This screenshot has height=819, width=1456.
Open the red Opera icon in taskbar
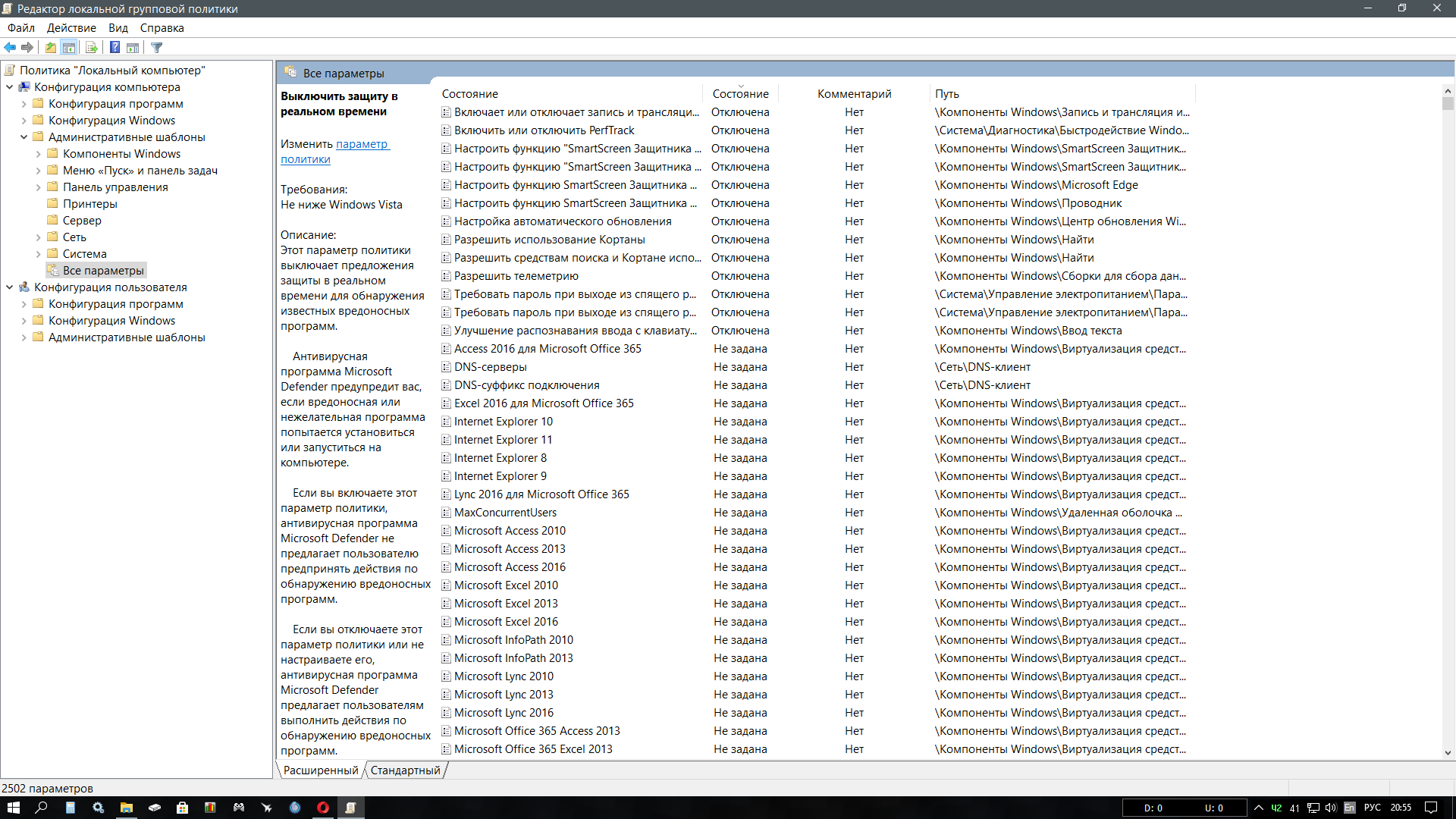click(x=323, y=808)
